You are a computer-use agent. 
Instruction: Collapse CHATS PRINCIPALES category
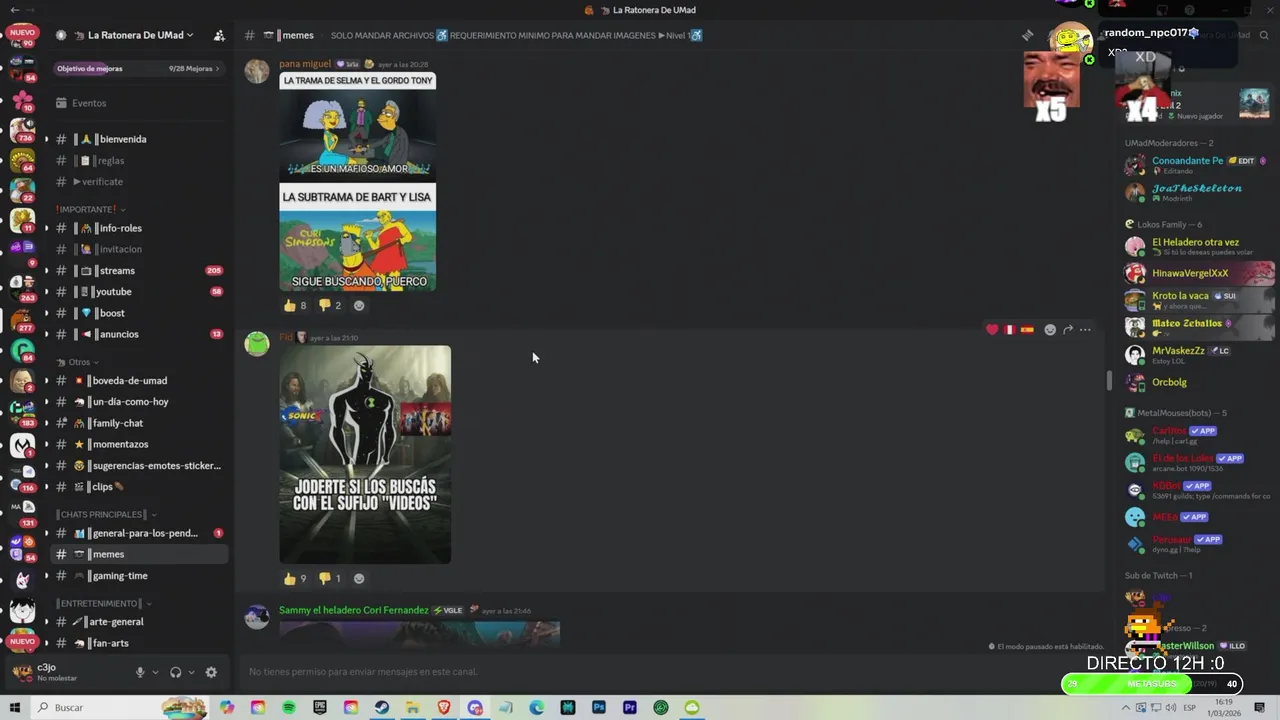point(105,514)
